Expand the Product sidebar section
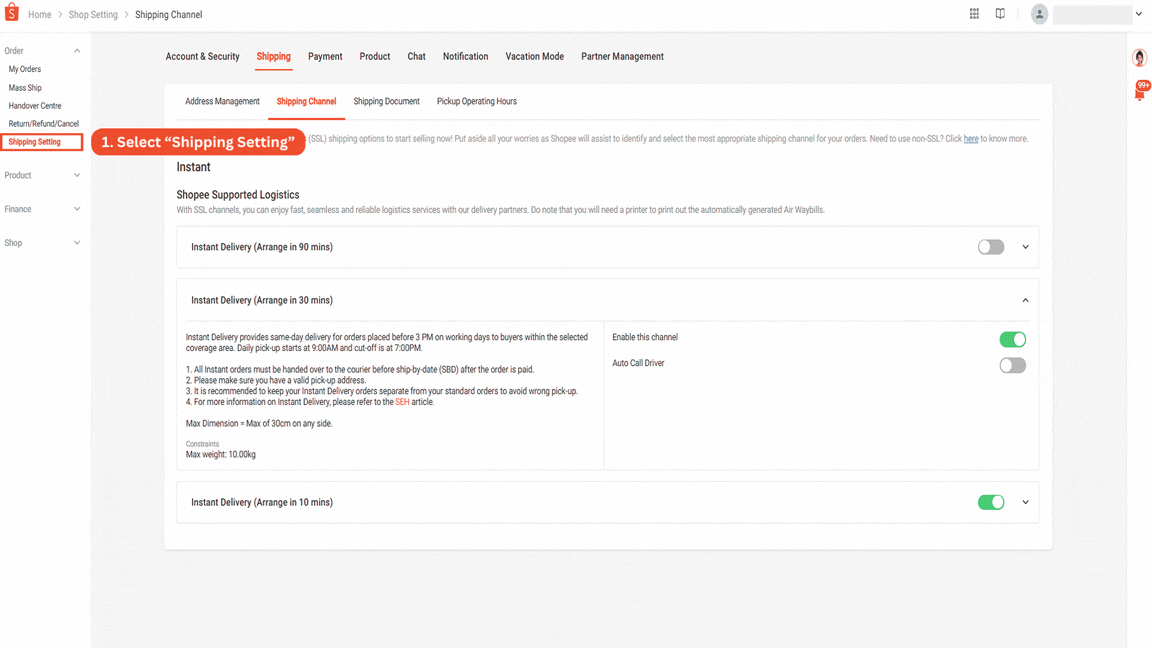 [77, 175]
